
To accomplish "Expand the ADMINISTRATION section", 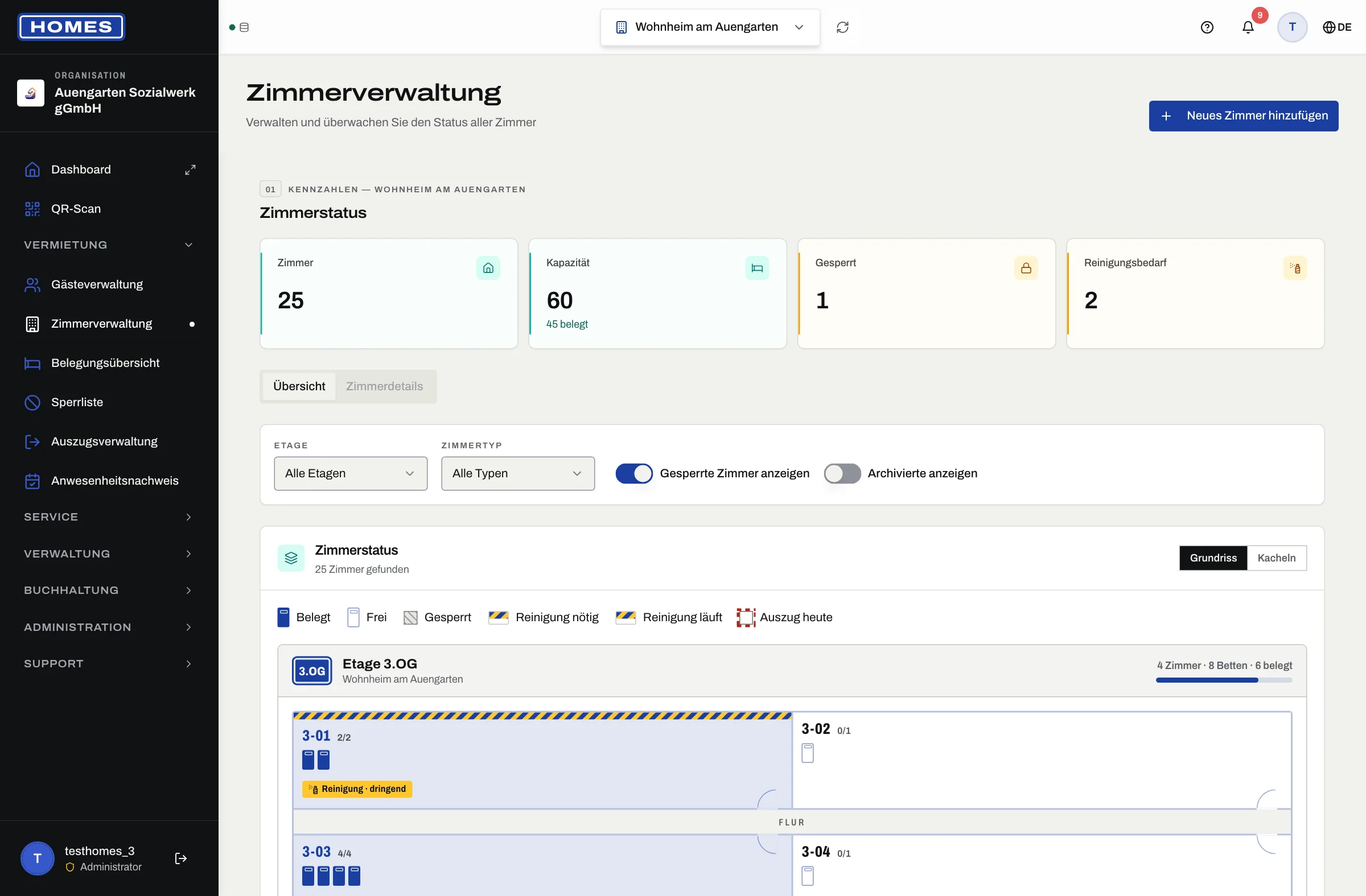I will click(x=109, y=627).
